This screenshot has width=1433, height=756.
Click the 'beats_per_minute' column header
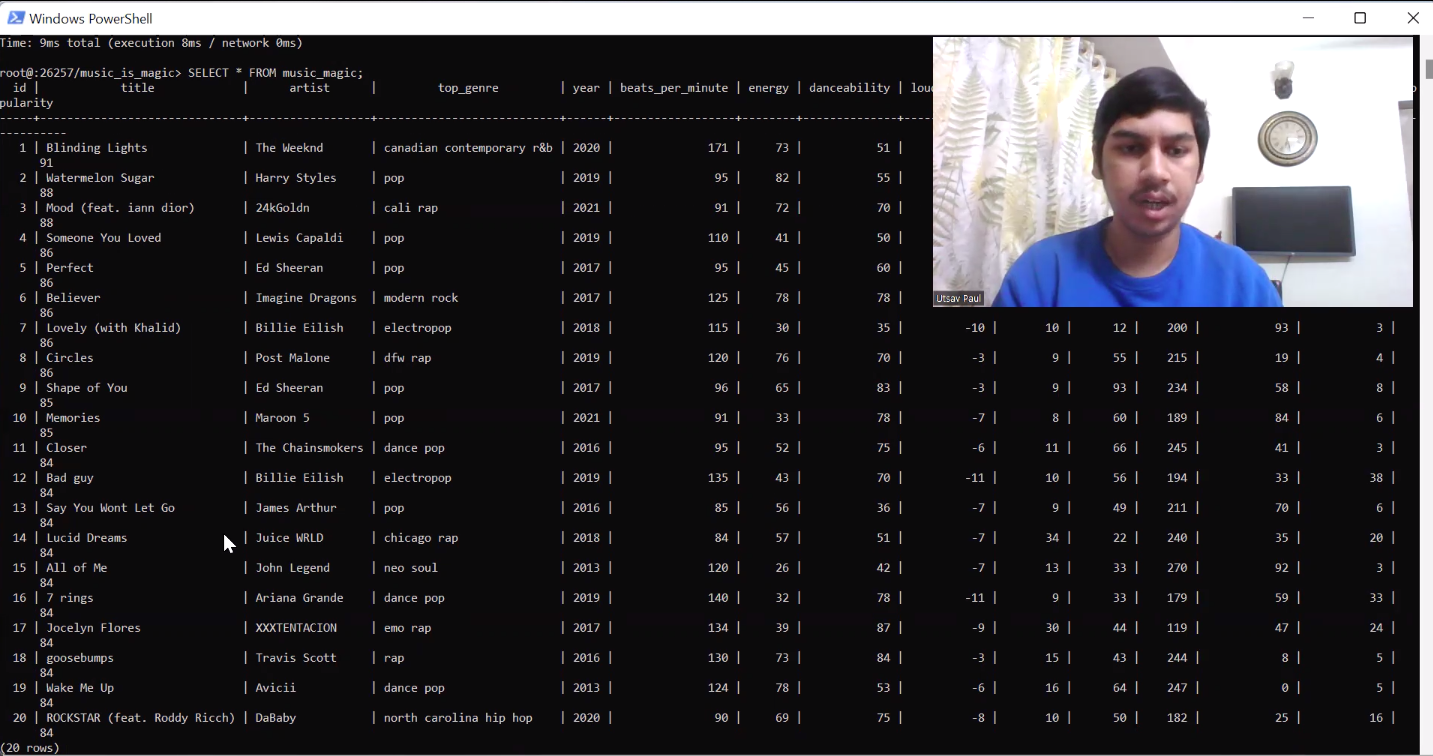[x=674, y=88]
